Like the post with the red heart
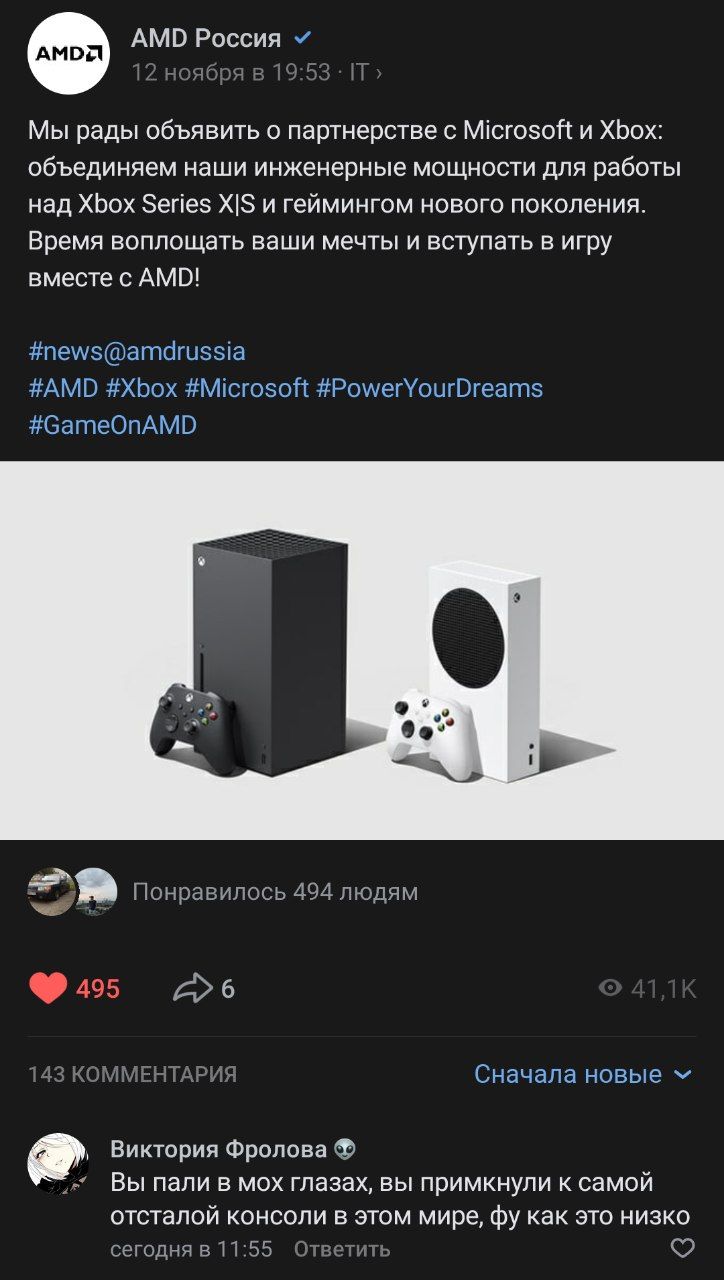The height and width of the screenshot is (1280, 724). (47, 989)
